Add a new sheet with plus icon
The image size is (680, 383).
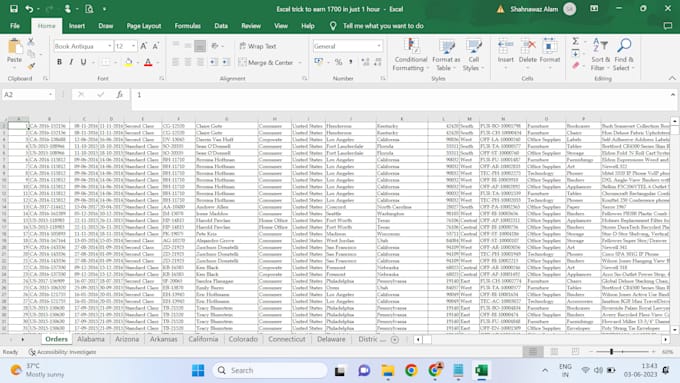(395, 340)
